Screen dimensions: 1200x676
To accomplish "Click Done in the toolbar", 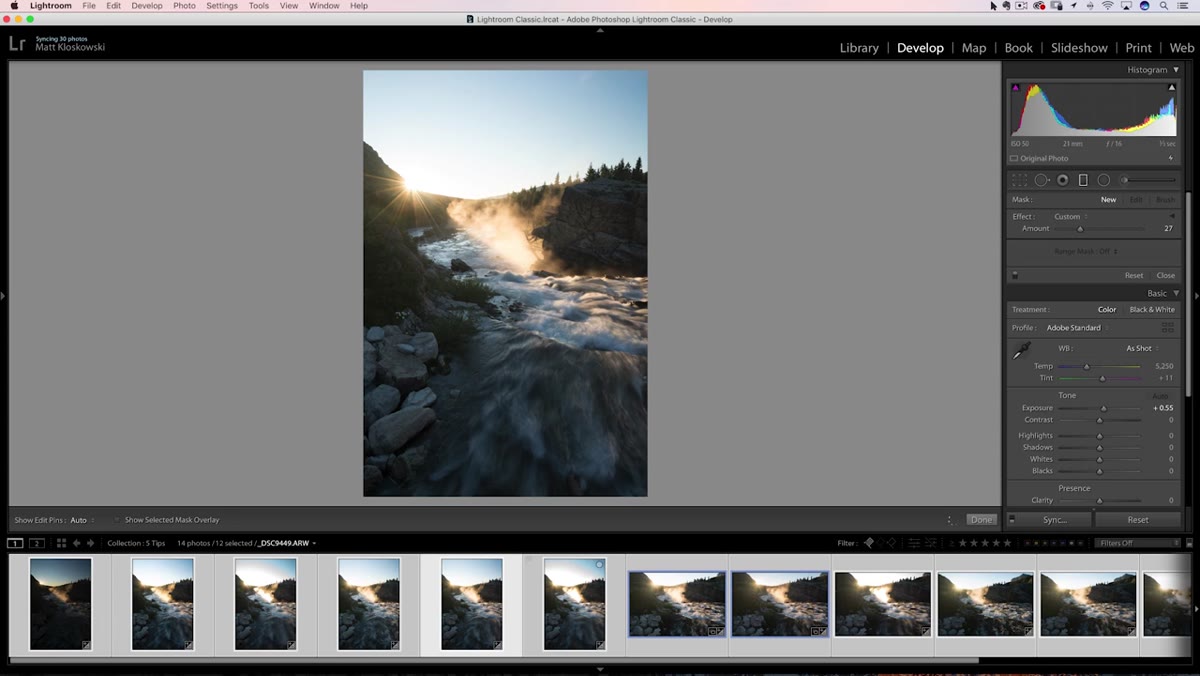I will point(982,520).
